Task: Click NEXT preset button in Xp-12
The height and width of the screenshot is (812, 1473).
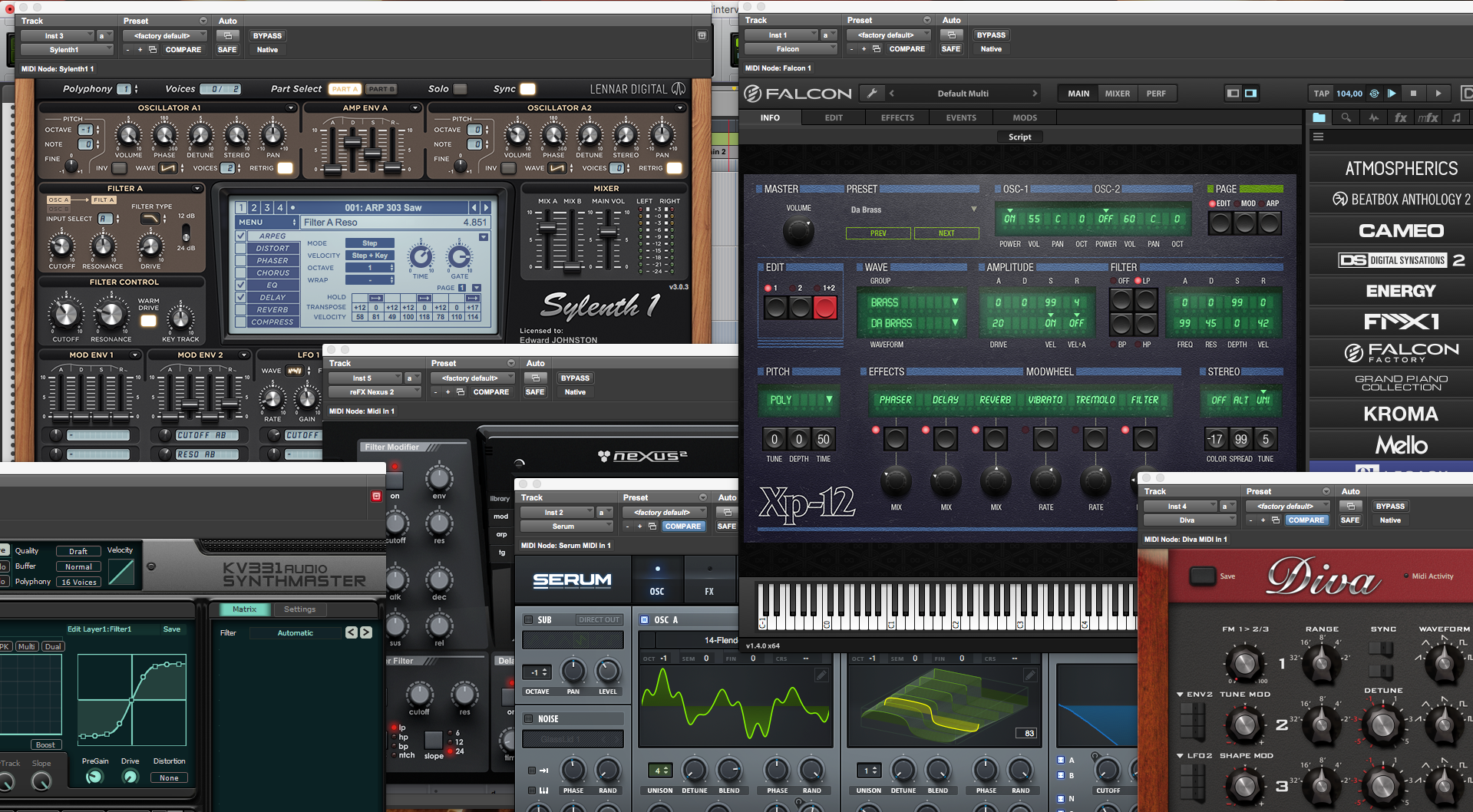Action: [x=946, y=233]
